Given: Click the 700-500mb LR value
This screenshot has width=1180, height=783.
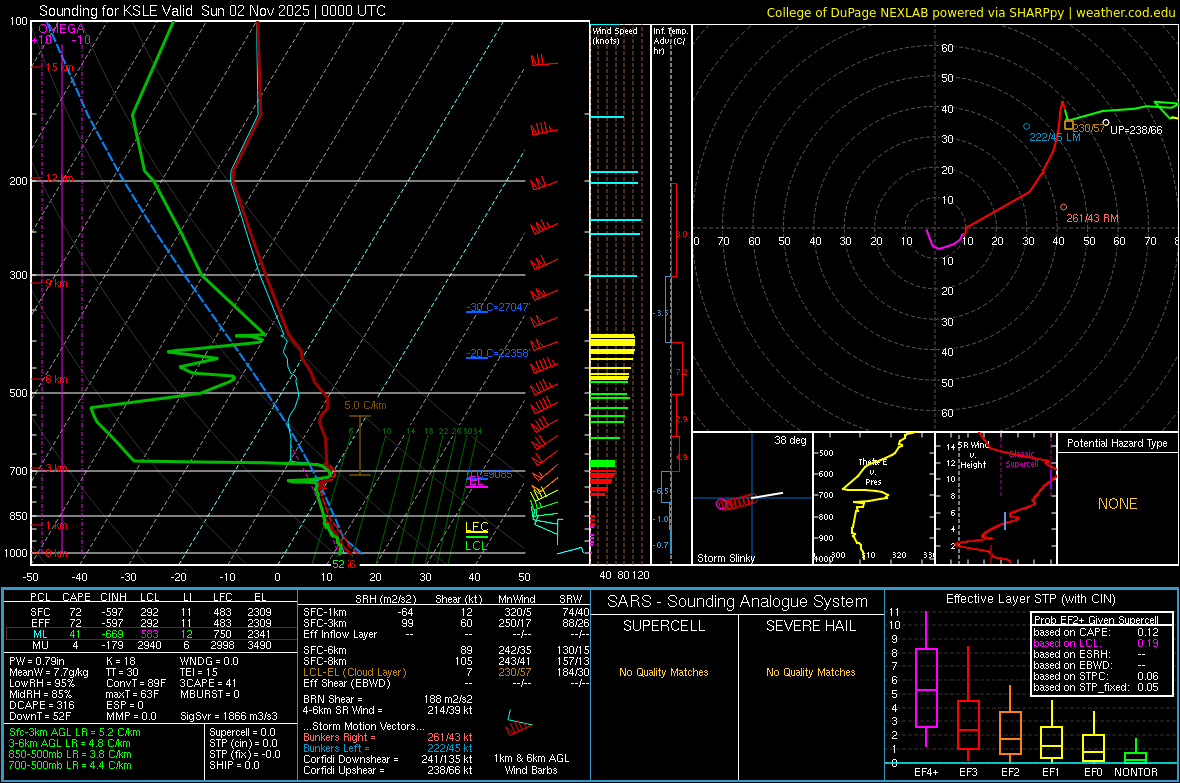Looking at the screenshot, I should click(x=70, y=765).
